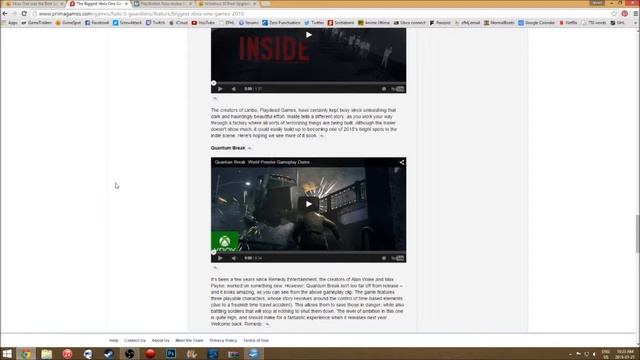This screenshot has width=640, height=360.
Task: Open iTunes from the taskbar
Action: tap(67, 354)
